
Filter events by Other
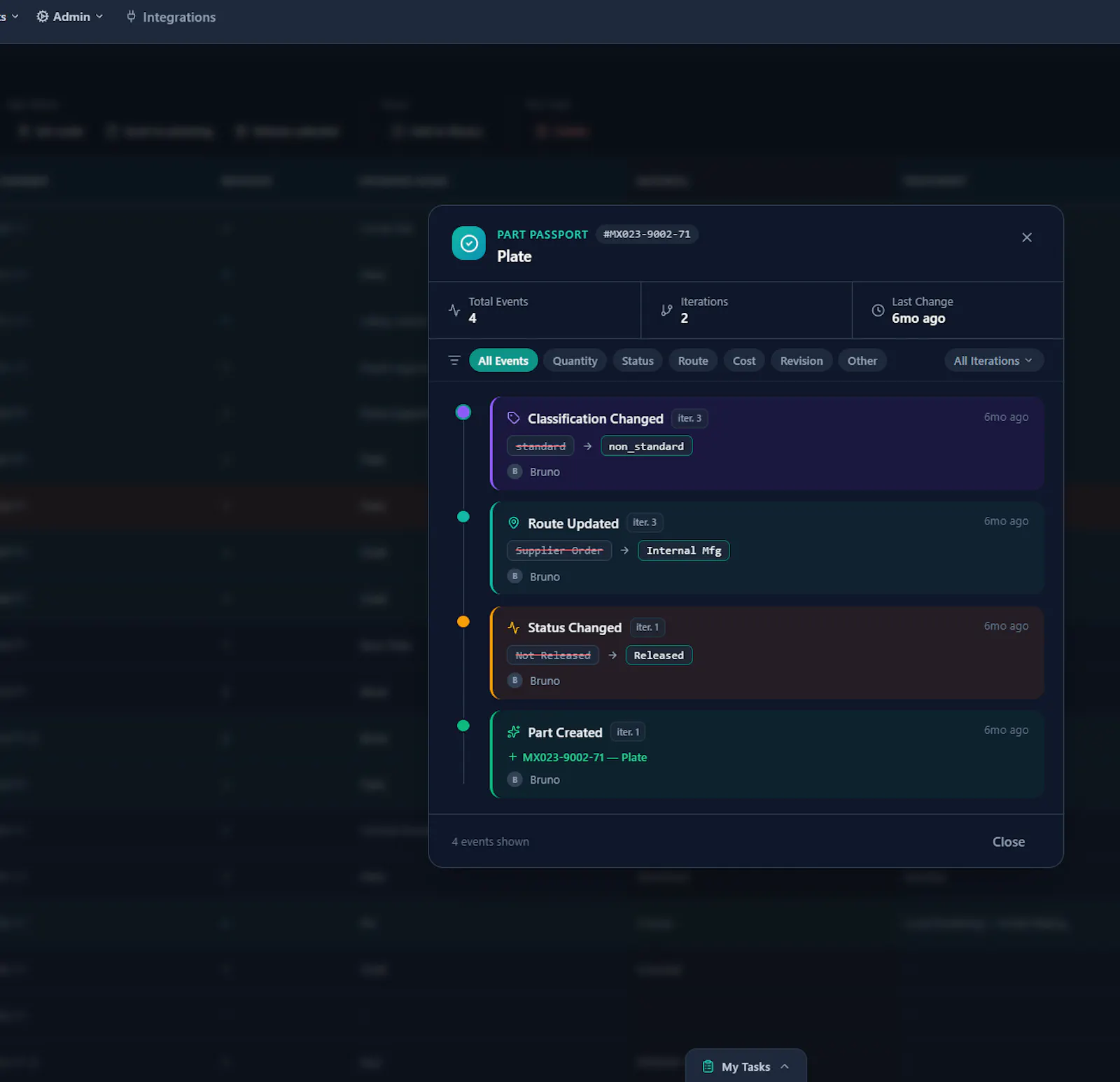point(862,361)
